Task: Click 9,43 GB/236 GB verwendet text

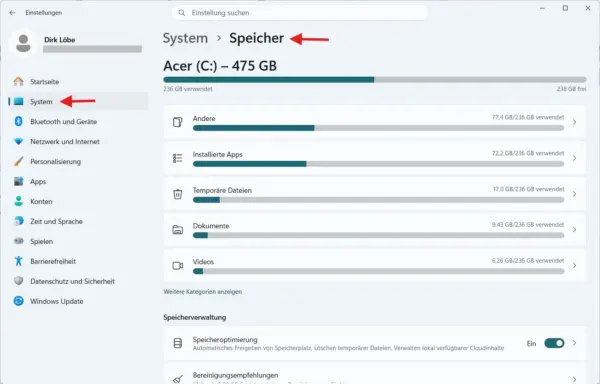Action: [x=528, y=225]
